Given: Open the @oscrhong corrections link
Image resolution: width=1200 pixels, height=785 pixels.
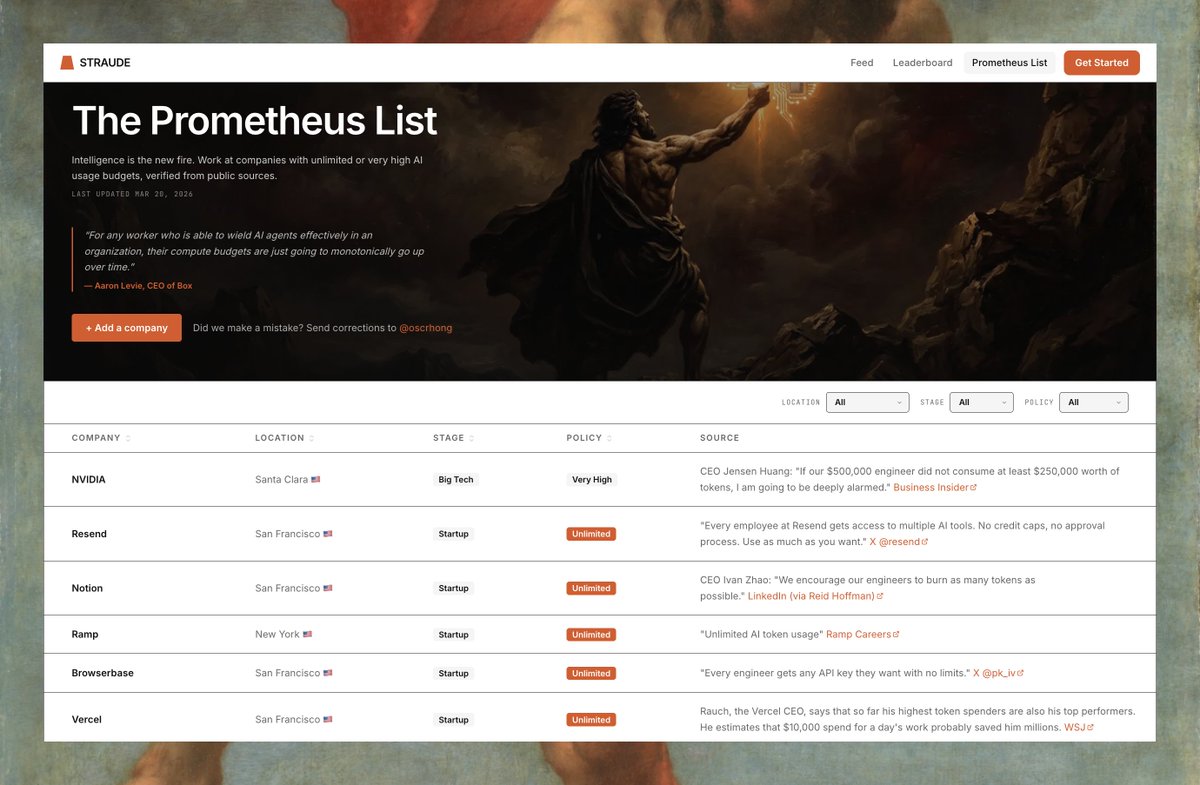Looking at the screenshot, I should pyautogui.click(x=426, y=328).
